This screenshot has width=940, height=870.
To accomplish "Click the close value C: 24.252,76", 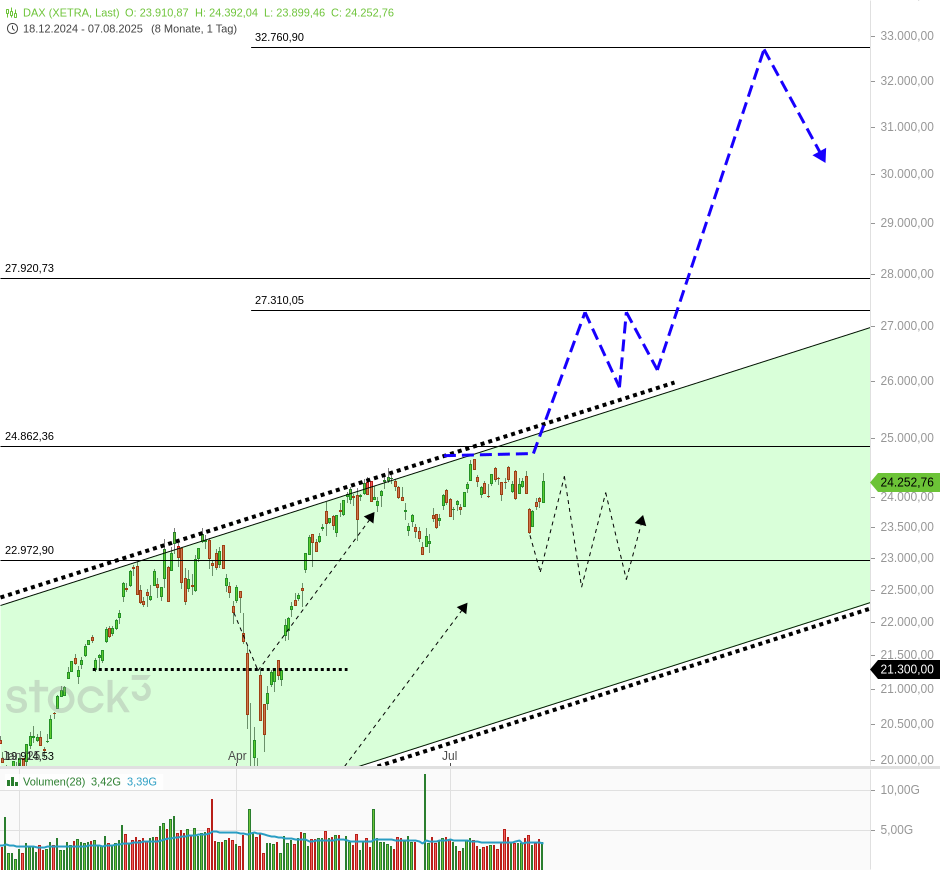I will [x=362, y=13].
